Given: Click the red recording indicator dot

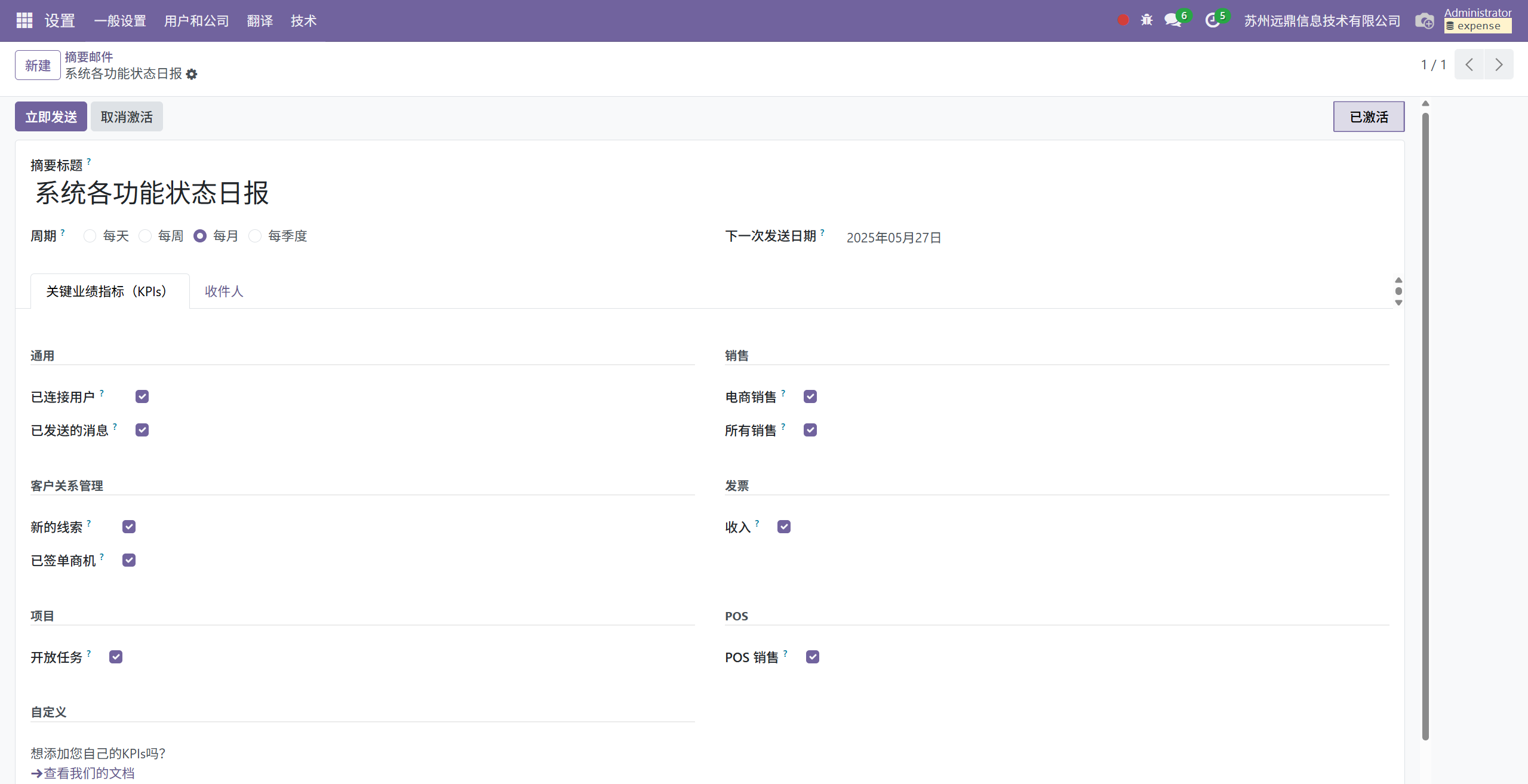Looking at the screenshot, I should (x=1123, y=20).
